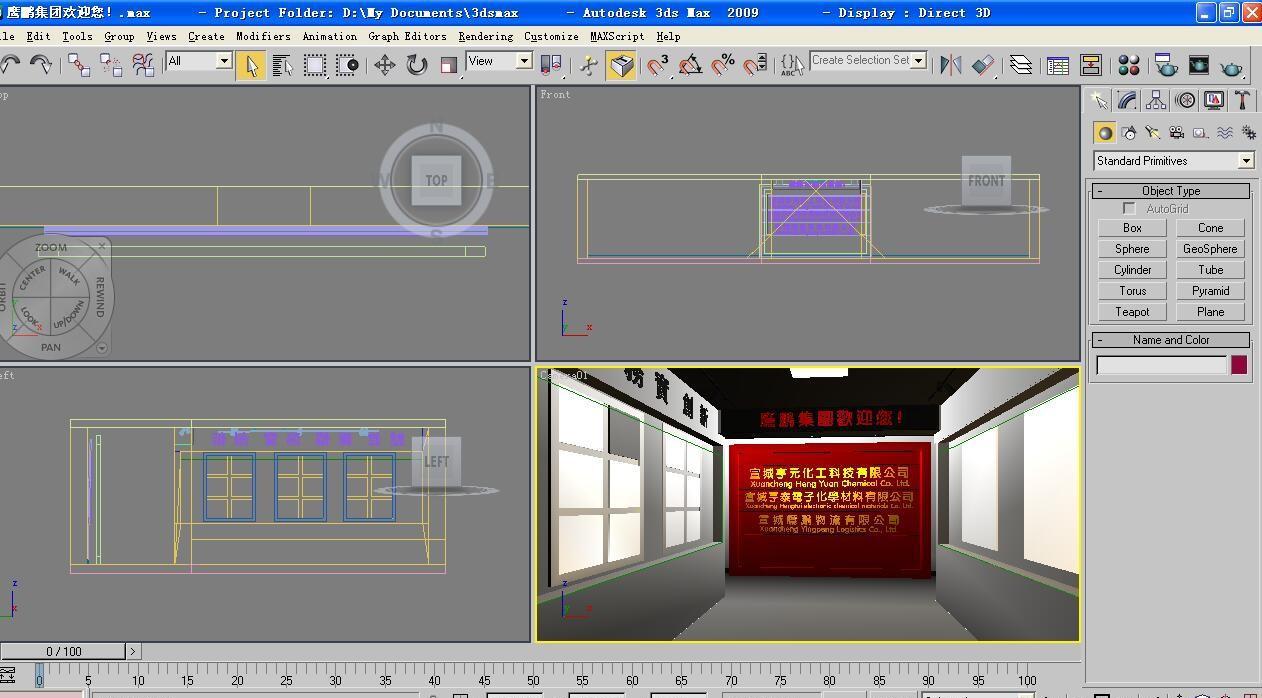The height and width of the screenshot is (698, 1262).
Task: Open the object color swatch
Action: click(x=1239, y=365)
